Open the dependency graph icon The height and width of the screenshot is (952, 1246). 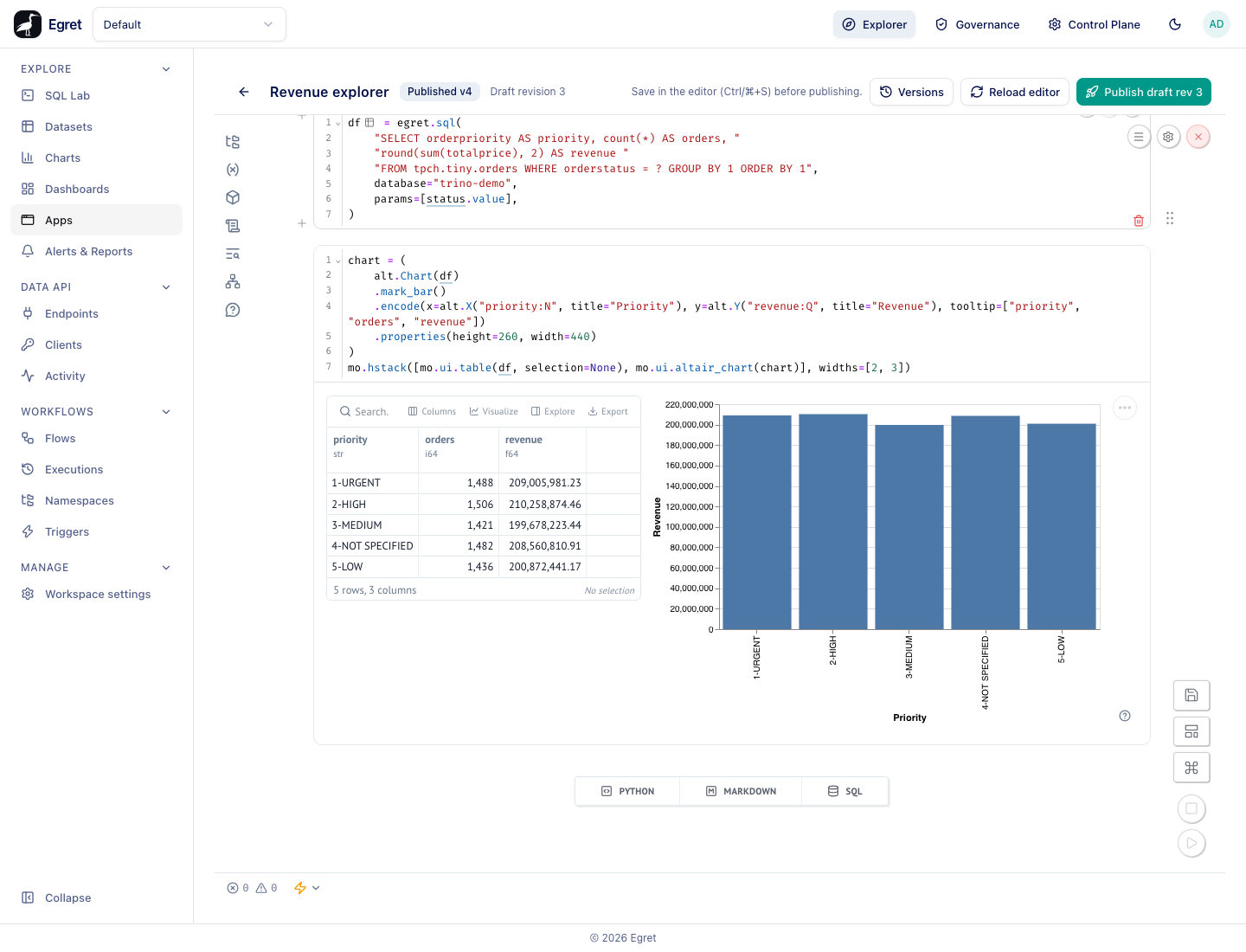pos(233,282)
